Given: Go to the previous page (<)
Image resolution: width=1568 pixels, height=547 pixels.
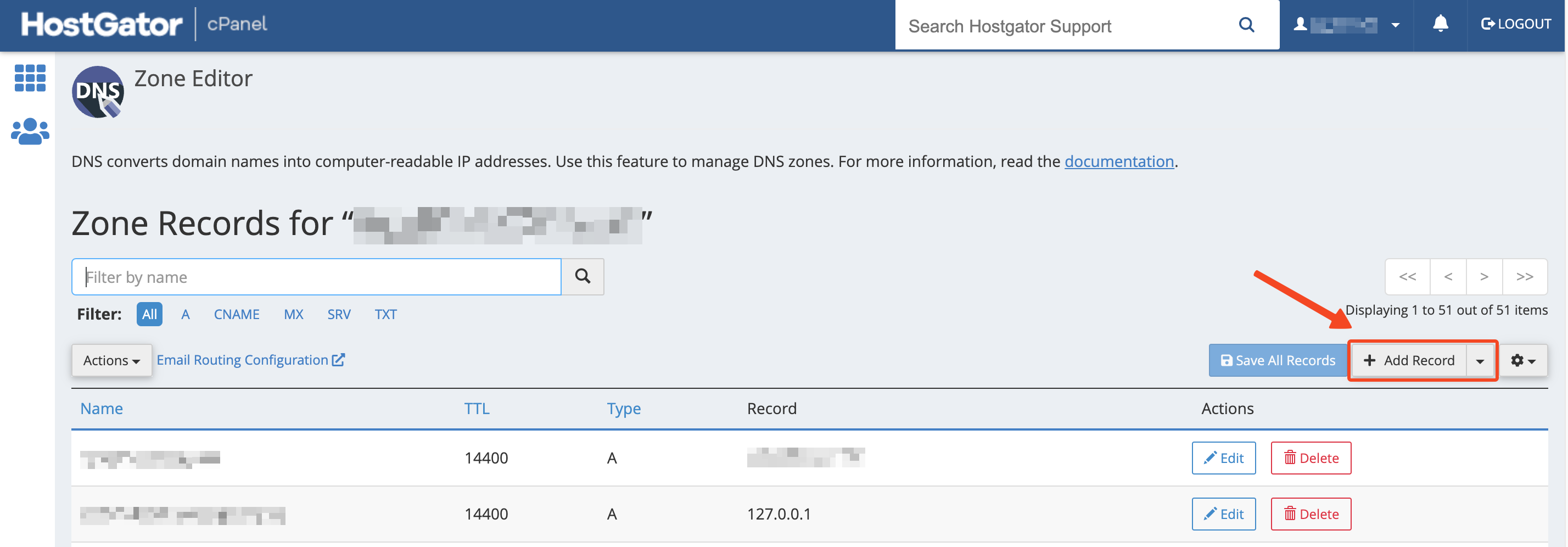Looking at the screenshot, I should 1448,277.
